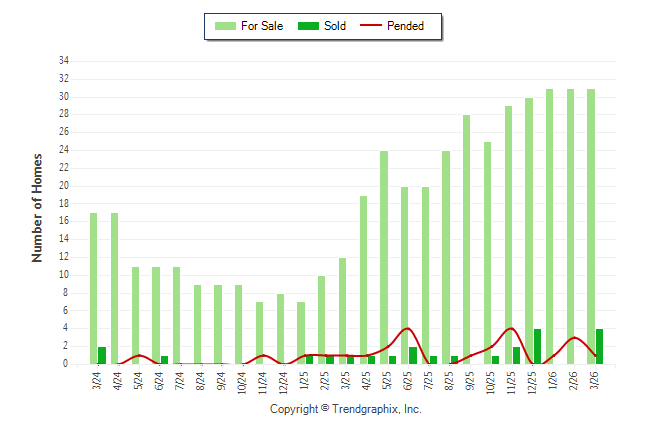Screen dimensions: 646x434
Task: Toggle the Pended series legend label
Action: coord(405,26)
